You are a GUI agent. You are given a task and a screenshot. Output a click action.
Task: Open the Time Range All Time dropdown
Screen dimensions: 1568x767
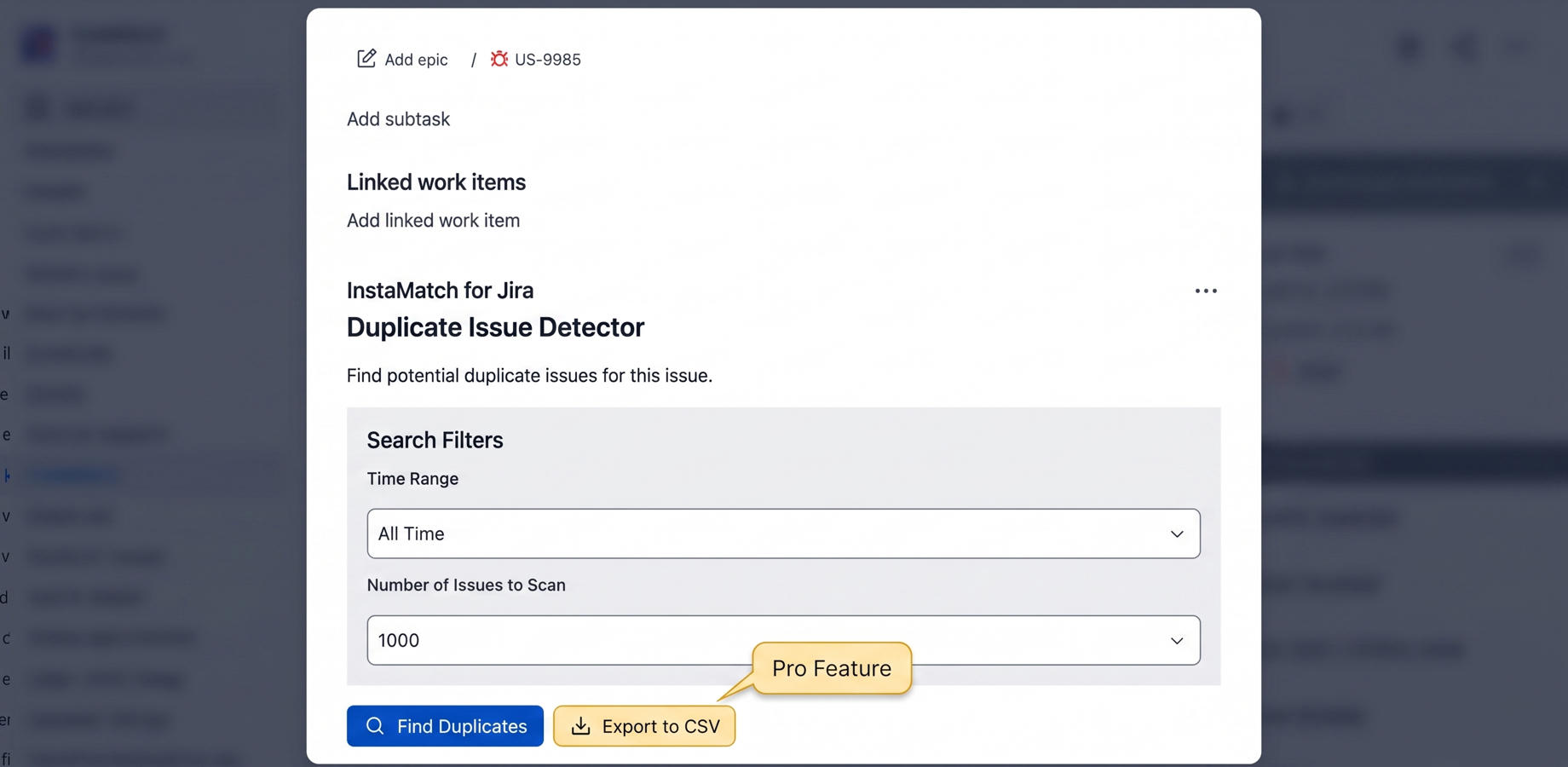[x=783, y=533]
